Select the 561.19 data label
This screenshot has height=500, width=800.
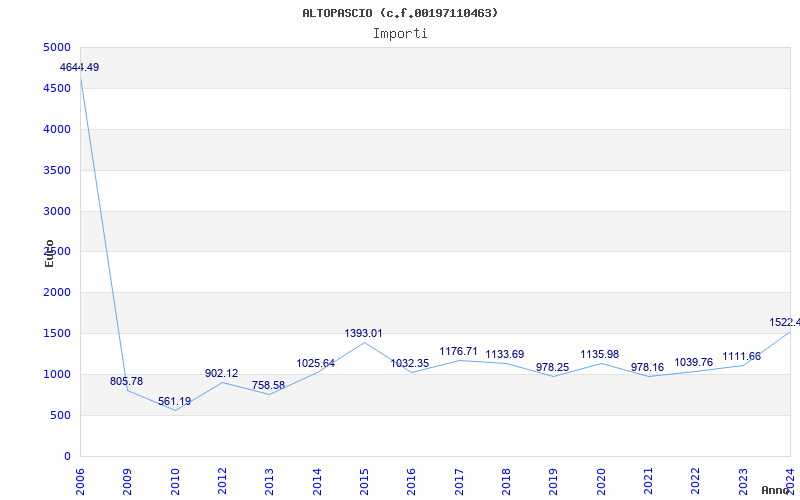174,401
